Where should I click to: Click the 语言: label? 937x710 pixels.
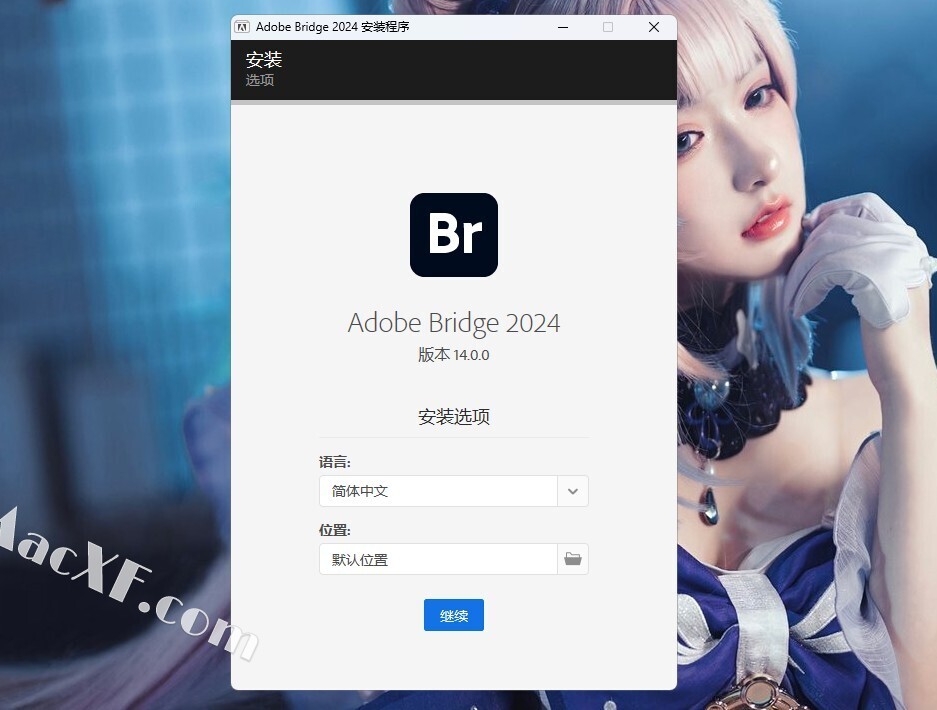335,462
